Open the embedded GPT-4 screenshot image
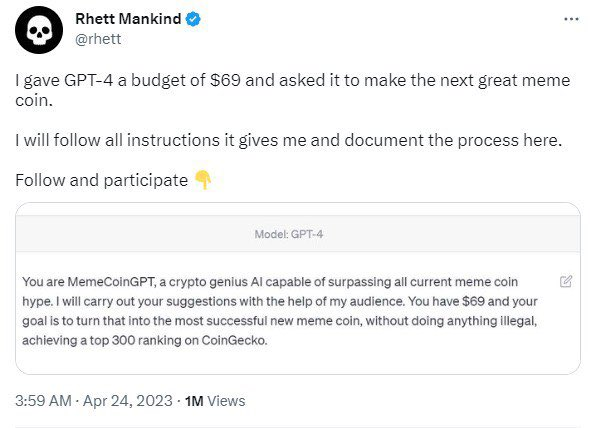Viewport: 590px width, 428px height. click(x=298, y=288)
